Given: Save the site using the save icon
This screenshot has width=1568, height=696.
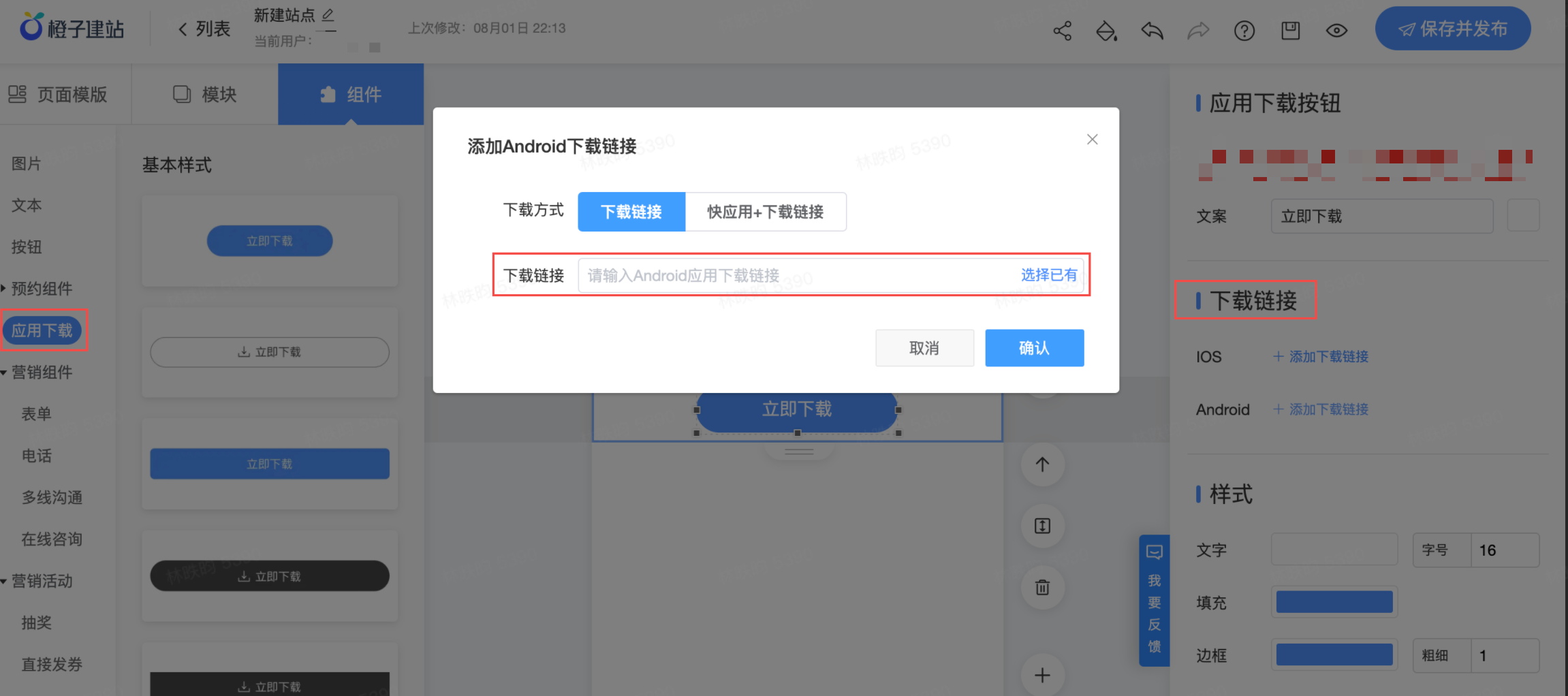Looking at the screenshot, I should 1290,30.
